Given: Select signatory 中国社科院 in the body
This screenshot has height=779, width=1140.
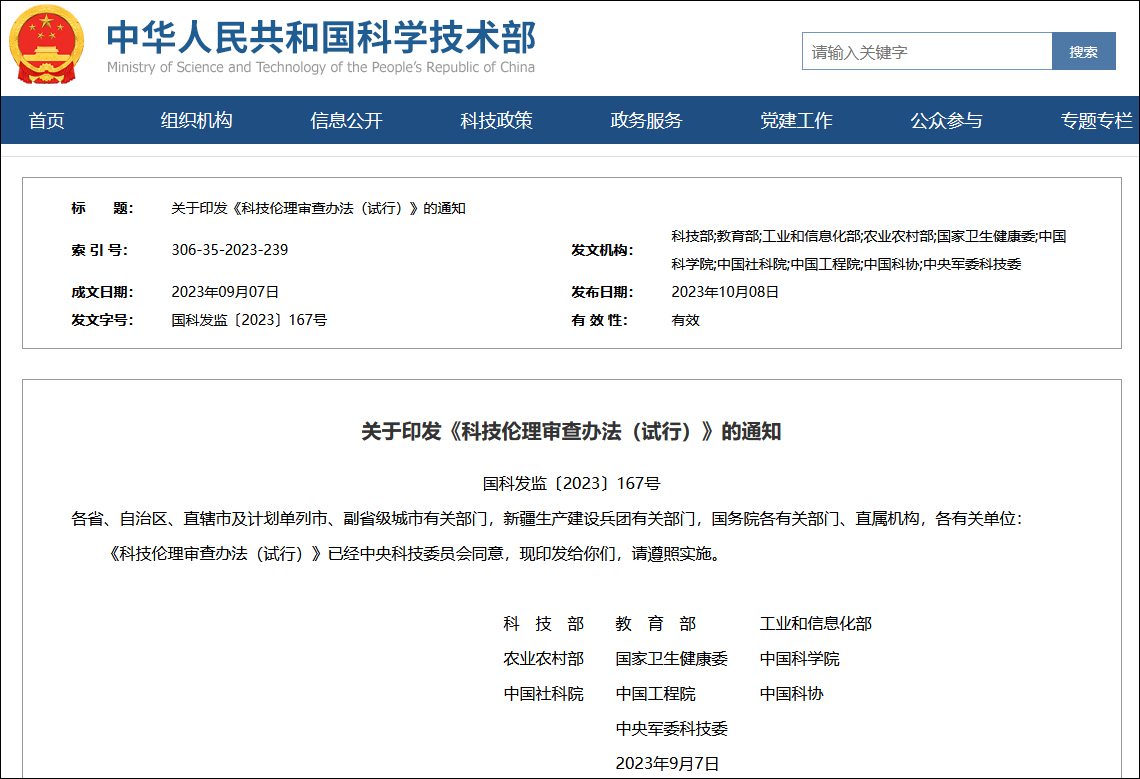Looking at the screenshot, I should [x=544, y=693].
